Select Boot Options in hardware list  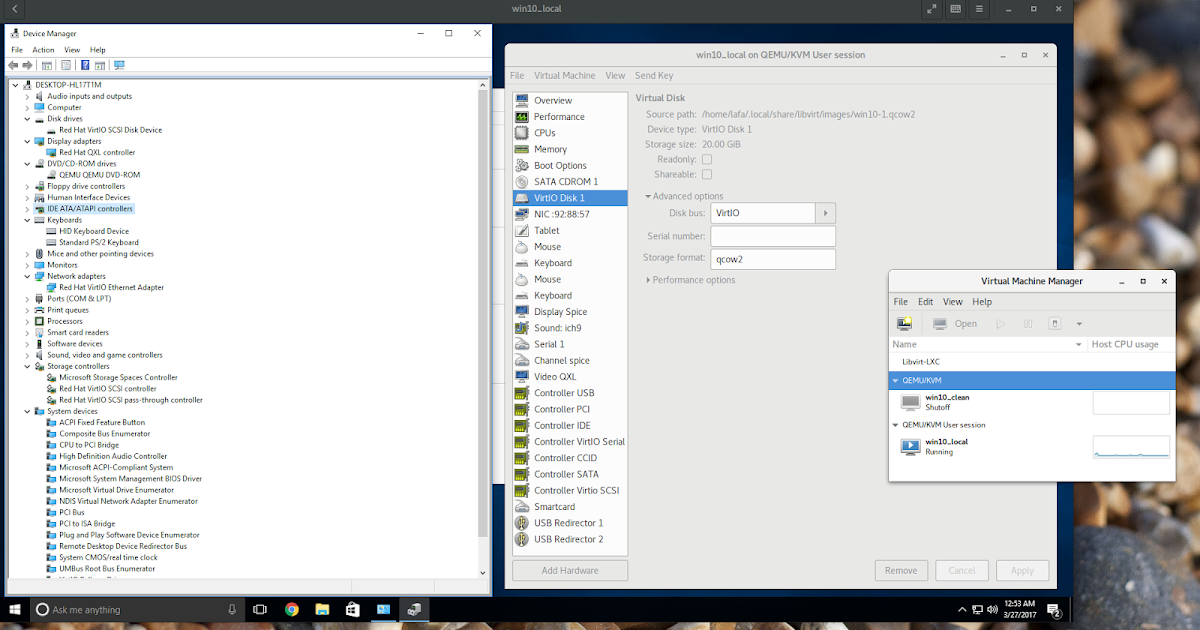pyautogui.click(x=570, y=165)
